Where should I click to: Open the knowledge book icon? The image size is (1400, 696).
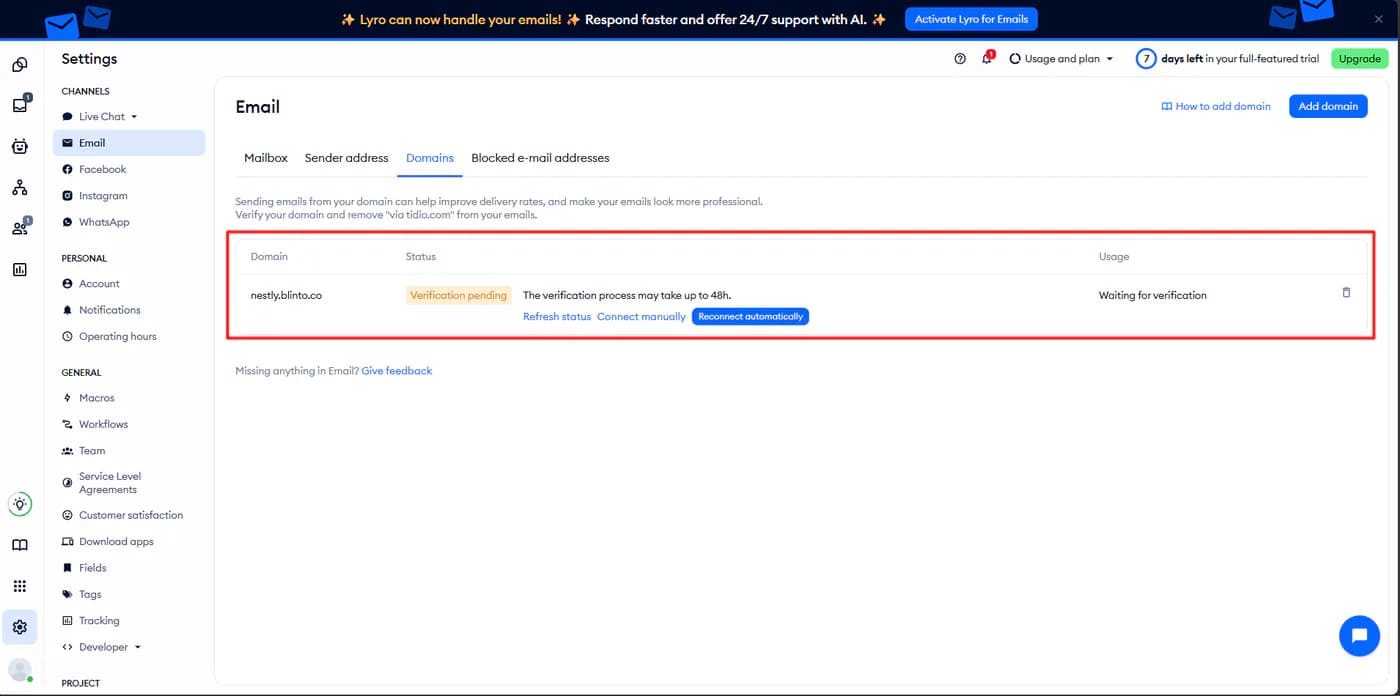(x=19, y=546)
